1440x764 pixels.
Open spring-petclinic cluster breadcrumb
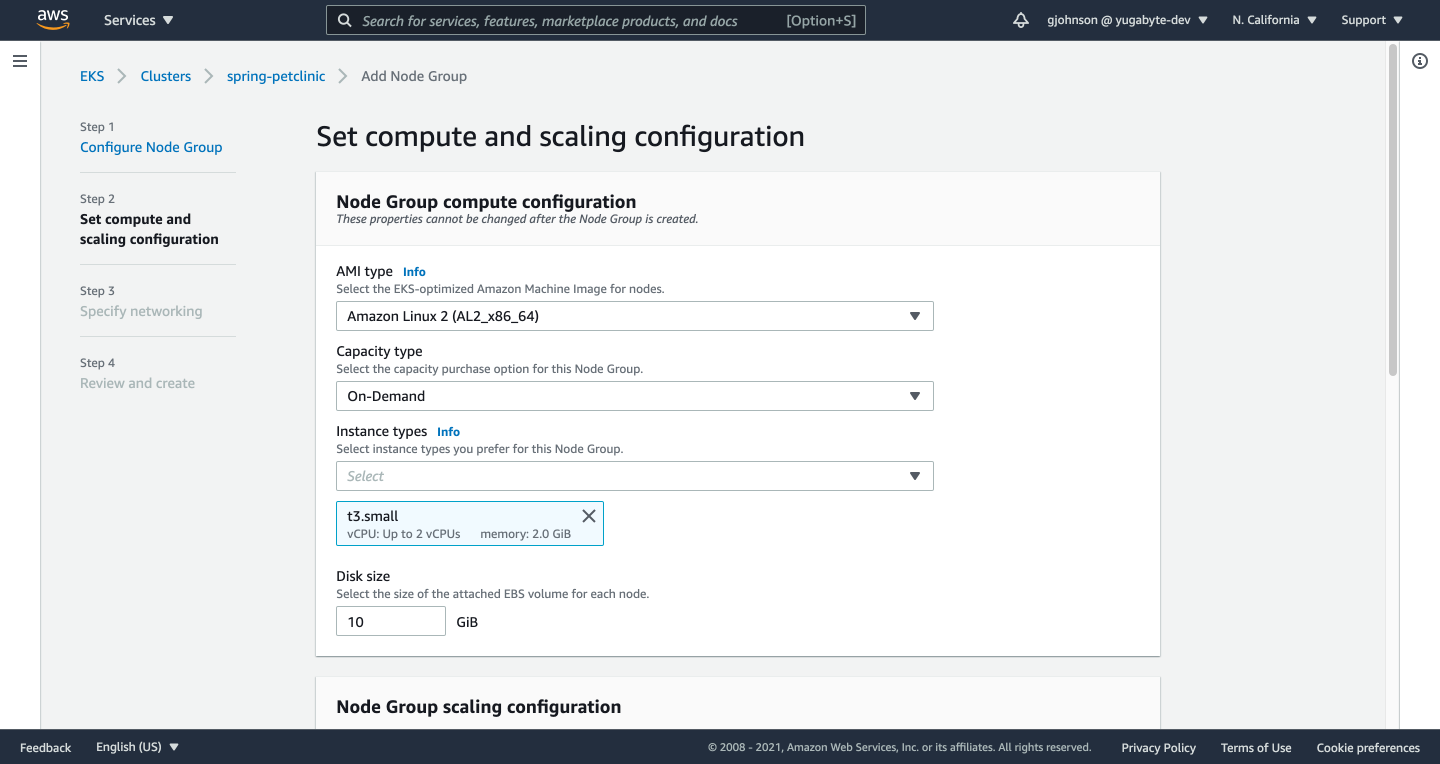click(x=276, y=76)
